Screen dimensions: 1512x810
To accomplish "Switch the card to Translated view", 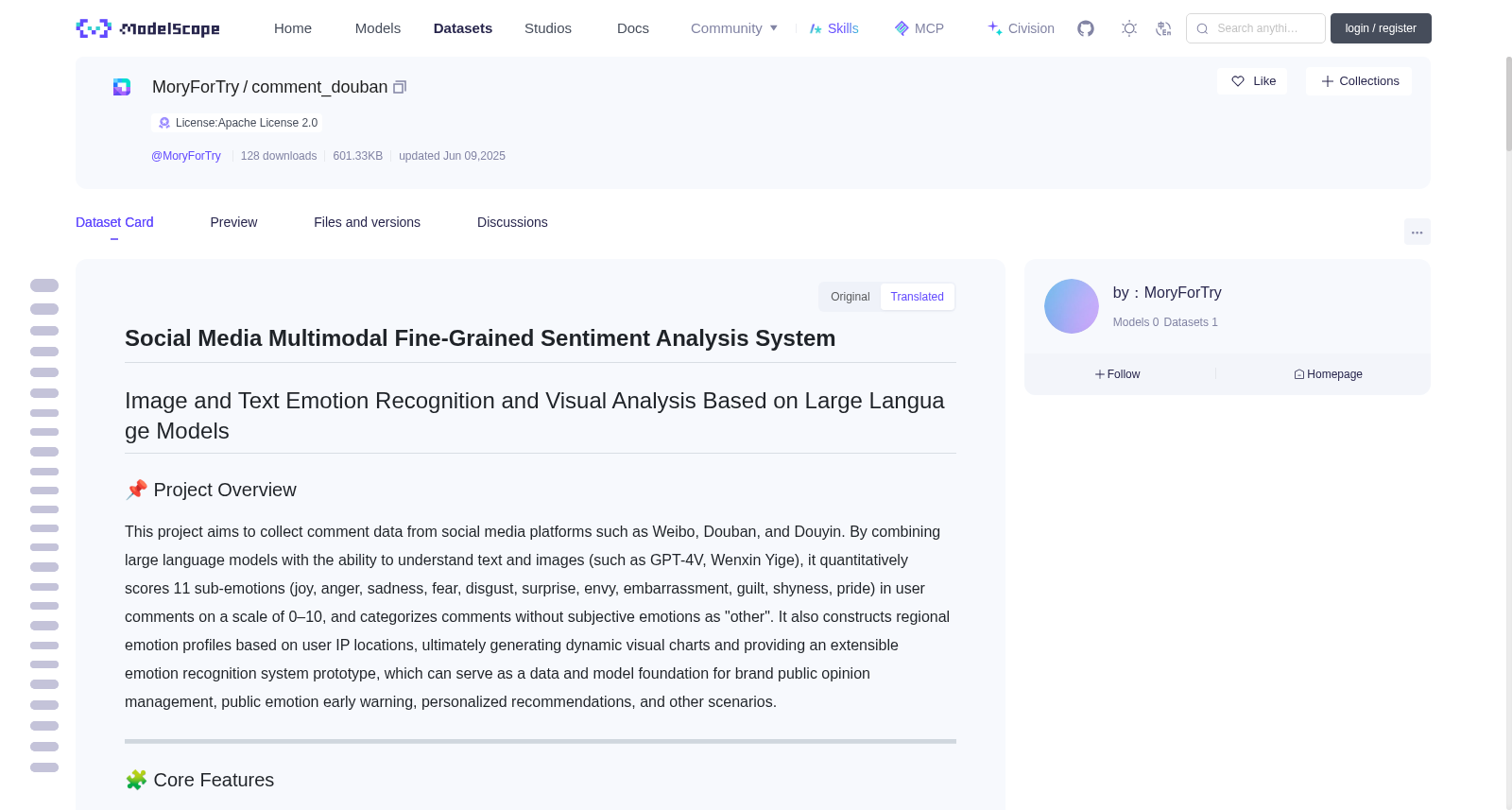I will click(x=917, y=297).
